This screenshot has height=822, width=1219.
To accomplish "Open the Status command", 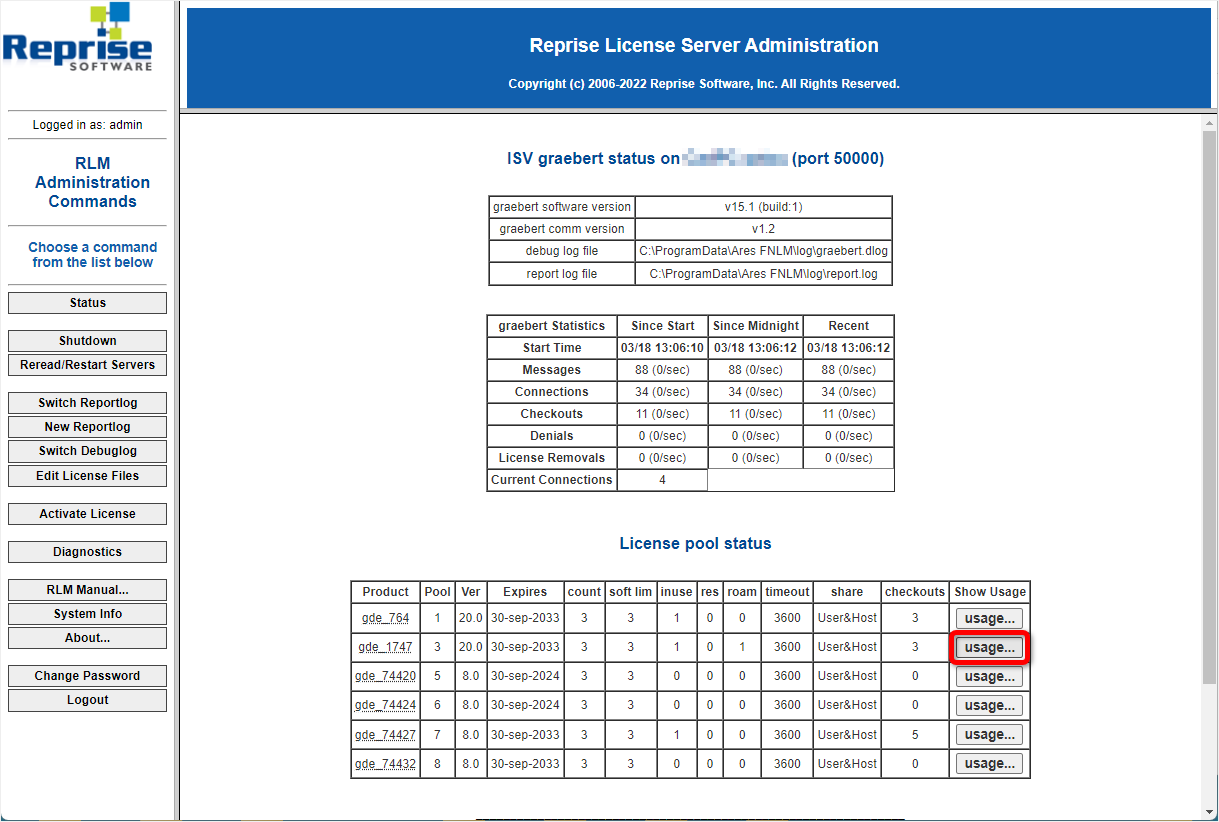I will click(x=88, y=303).
